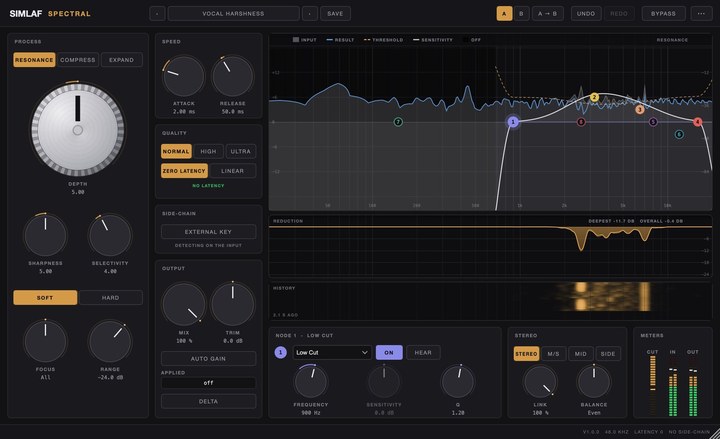Click the Threshold legend entry above the graph

coord(383,40)
